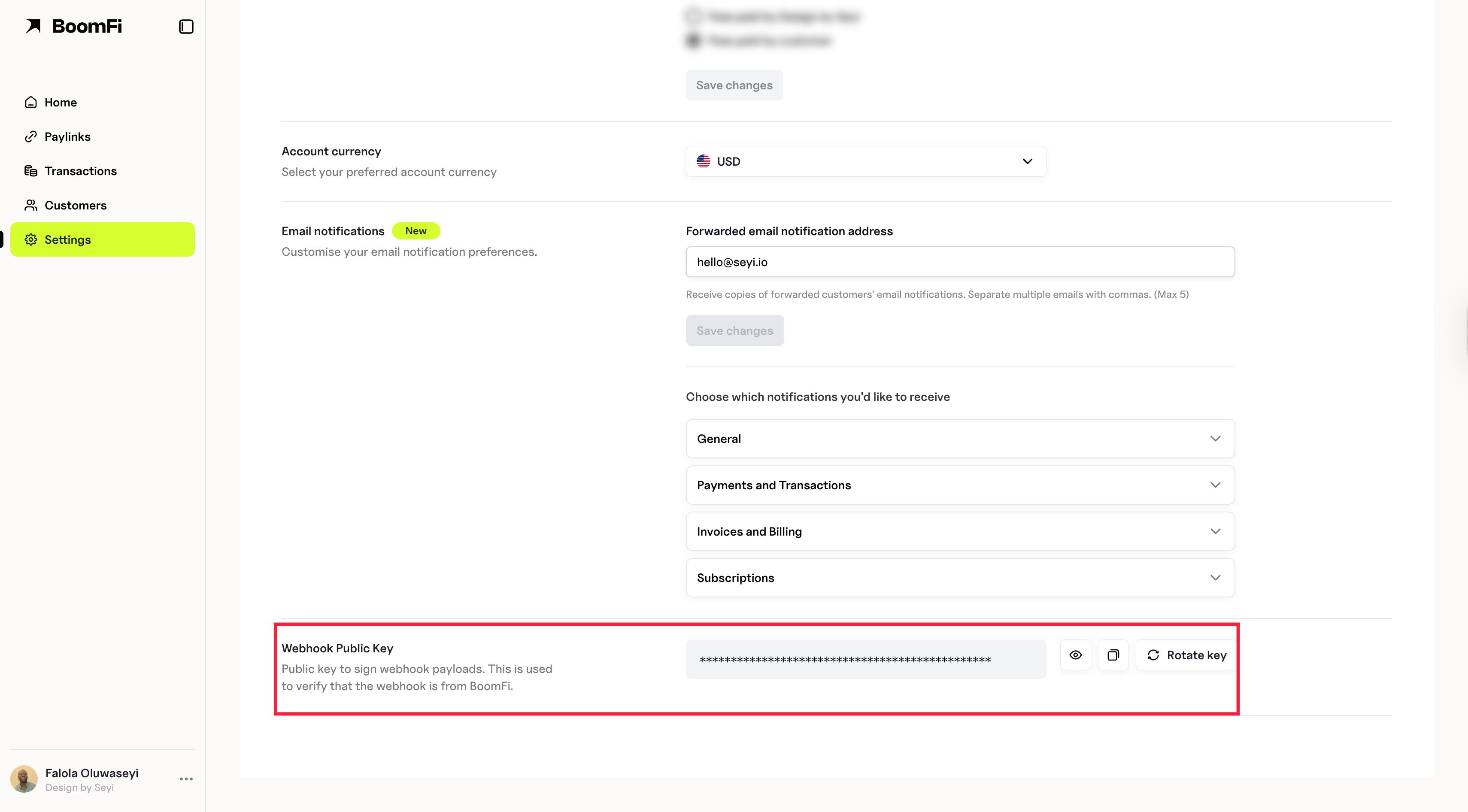Open the Settings menu item
The width and height of the screenshot is (1468, 812).
coord(103,239)
